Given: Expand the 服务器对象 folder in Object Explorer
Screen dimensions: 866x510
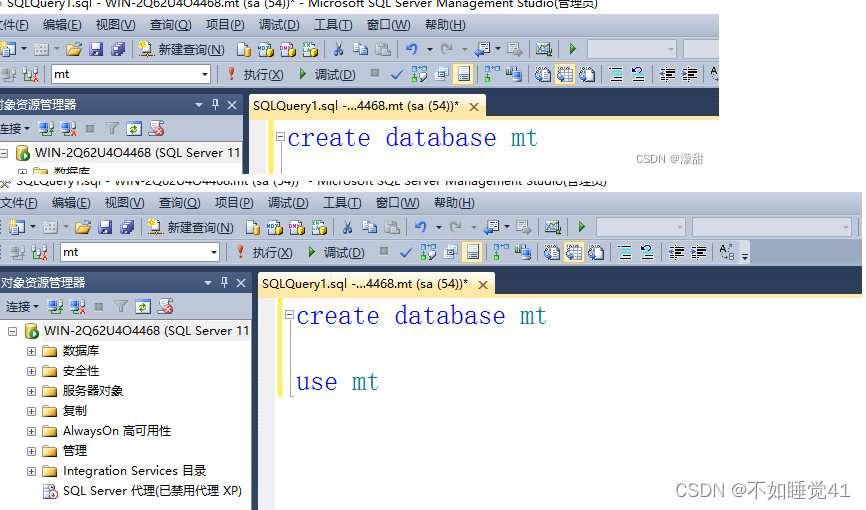Looking at the screenshot, I should (x=31, y=391).
